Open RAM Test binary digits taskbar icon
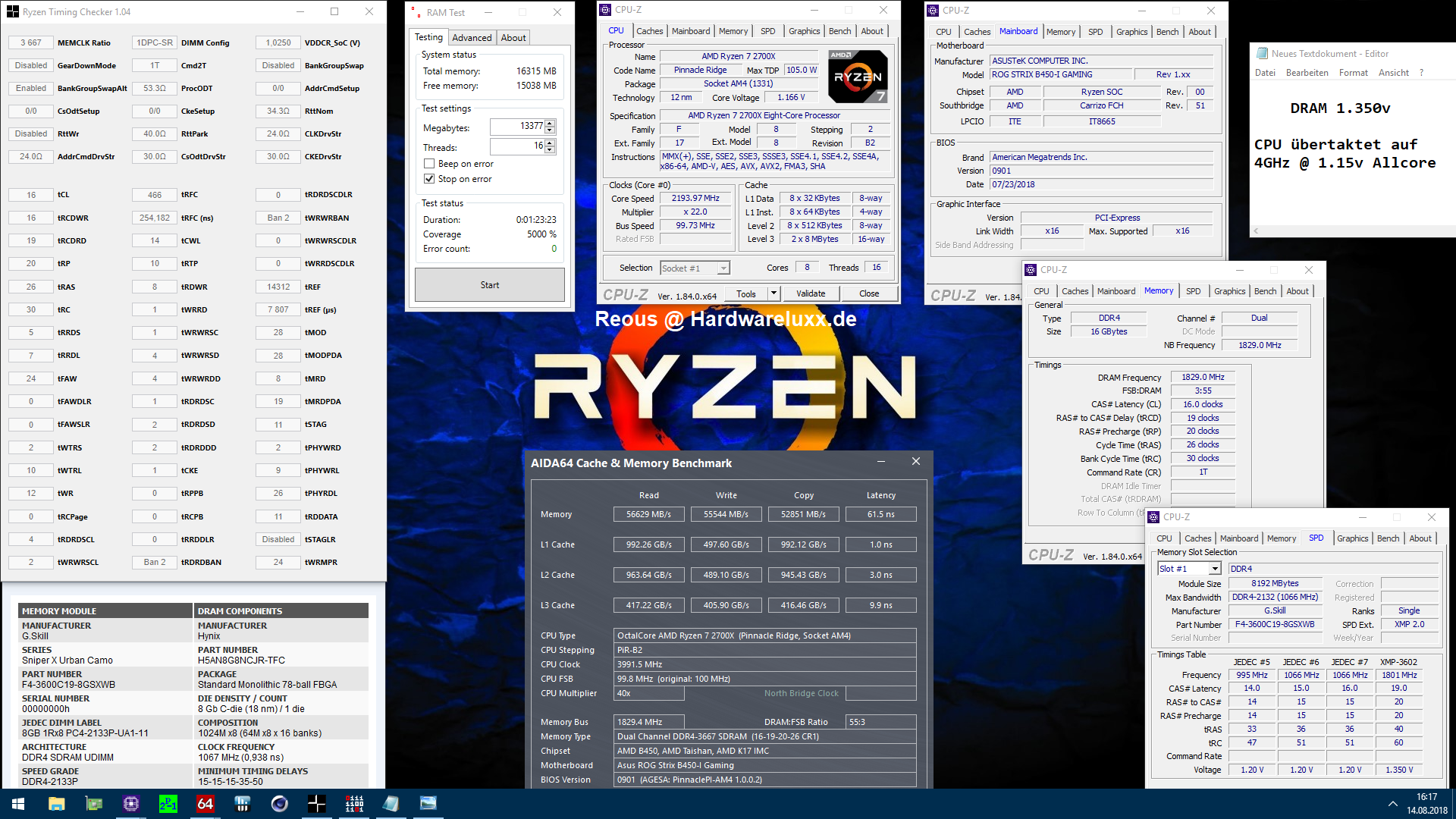This screenshot has width=1456, height=819. tap(354, 804)
